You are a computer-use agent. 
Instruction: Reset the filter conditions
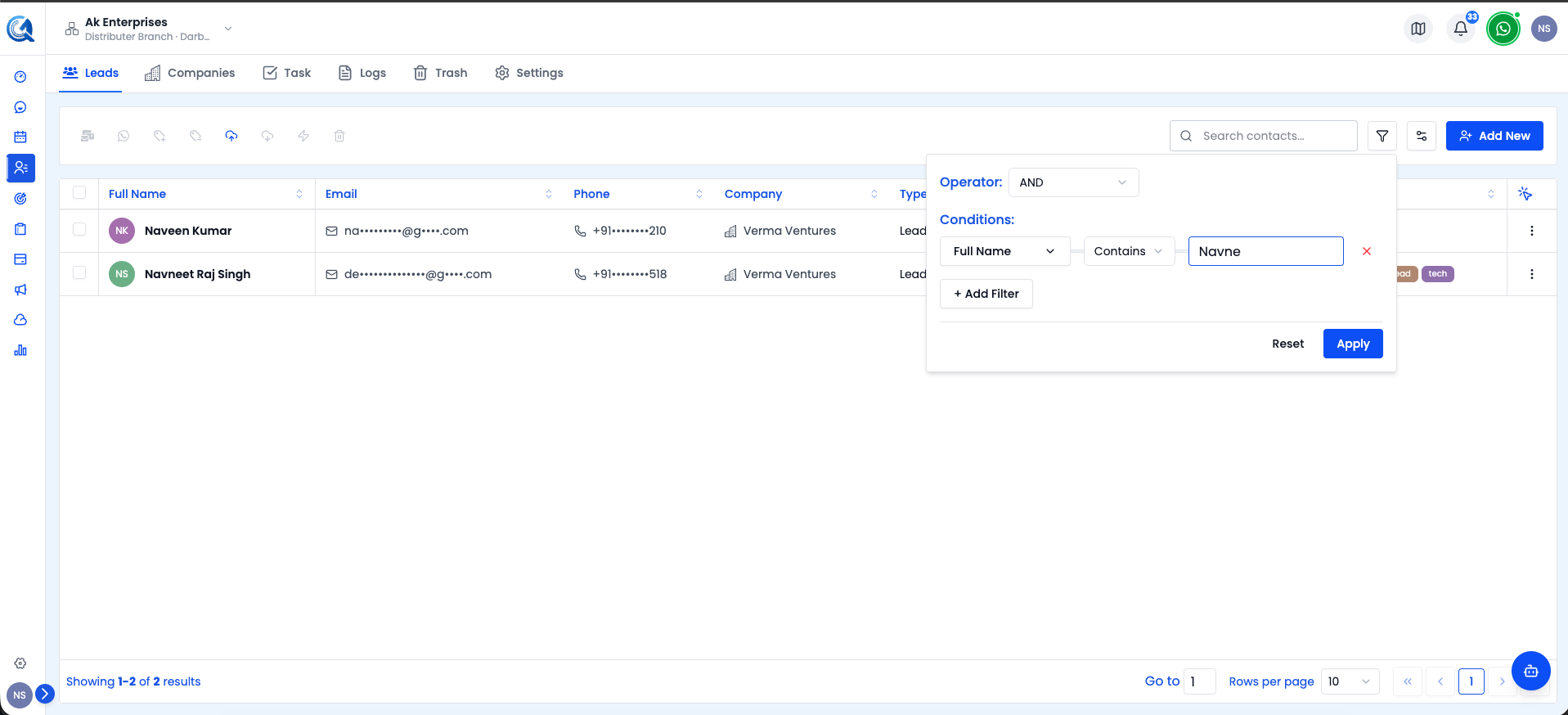pyautogui.click(x=1287, y=344)
